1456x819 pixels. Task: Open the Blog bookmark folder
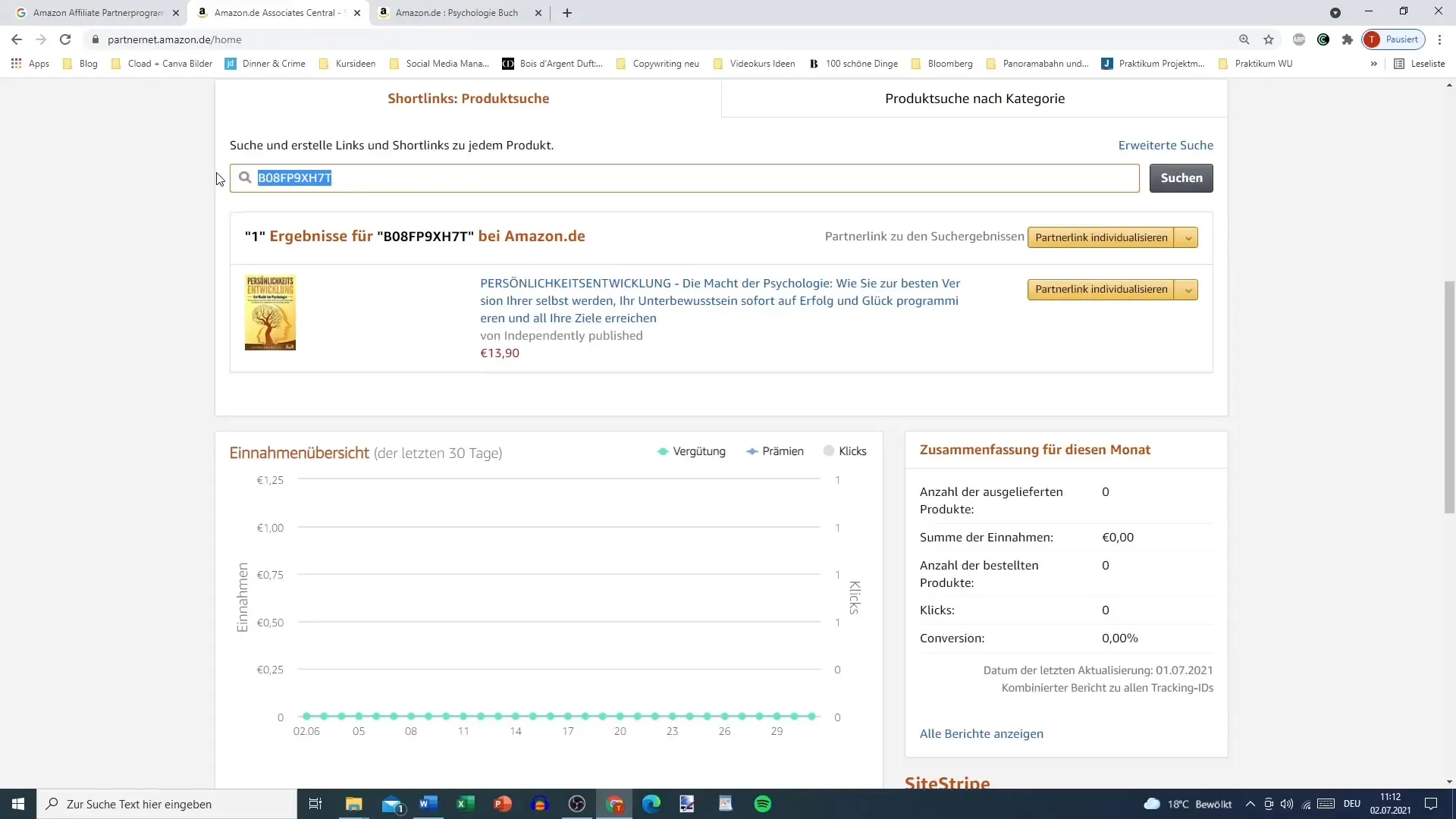tap(80, 64)
